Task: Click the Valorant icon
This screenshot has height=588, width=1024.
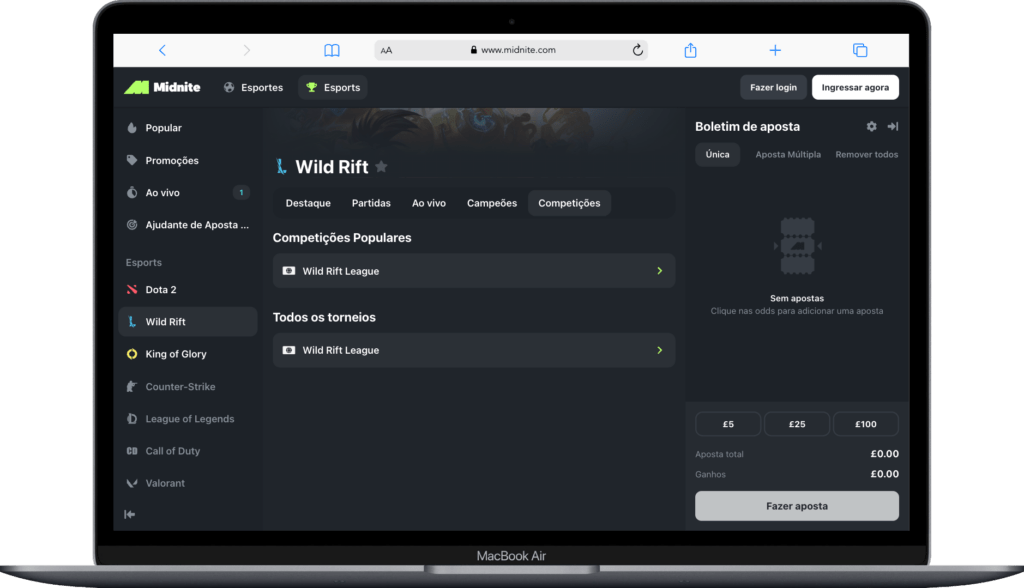Action: tap(132, 483)
